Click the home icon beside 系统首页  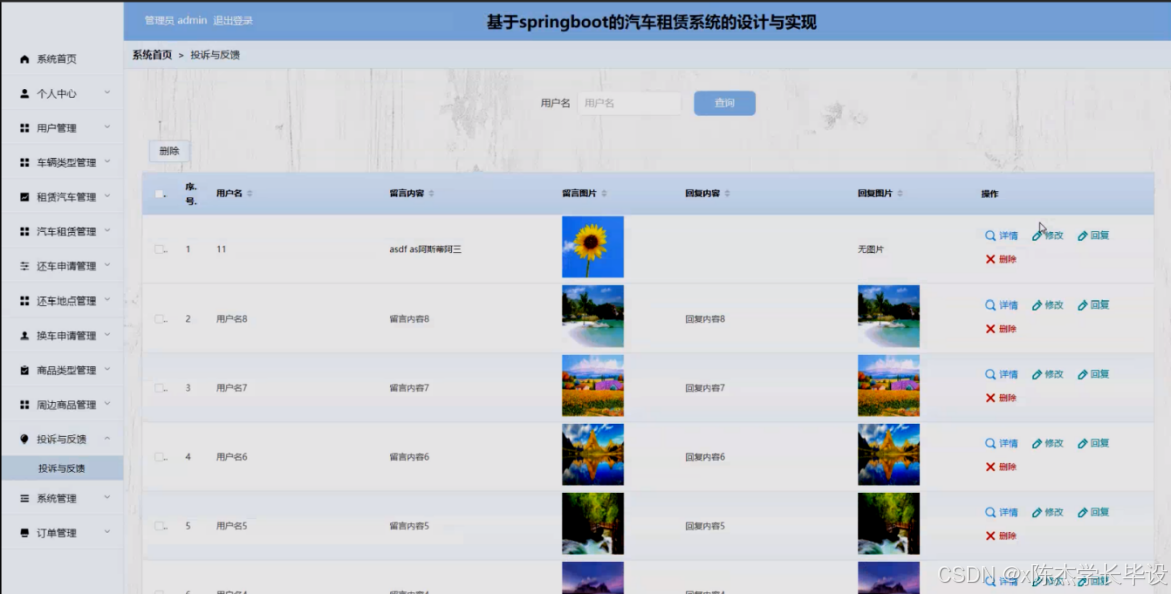[x=25, y=59]
